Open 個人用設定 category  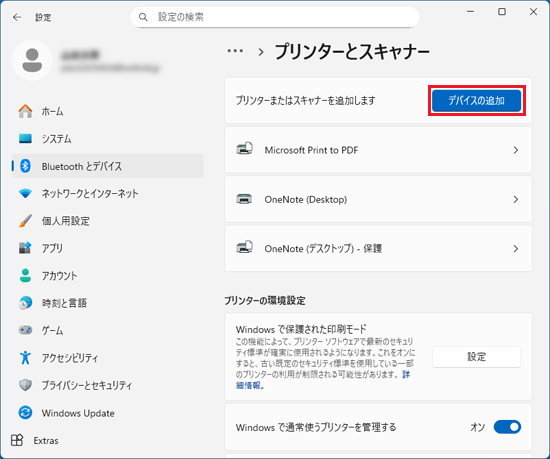[108, 221]
